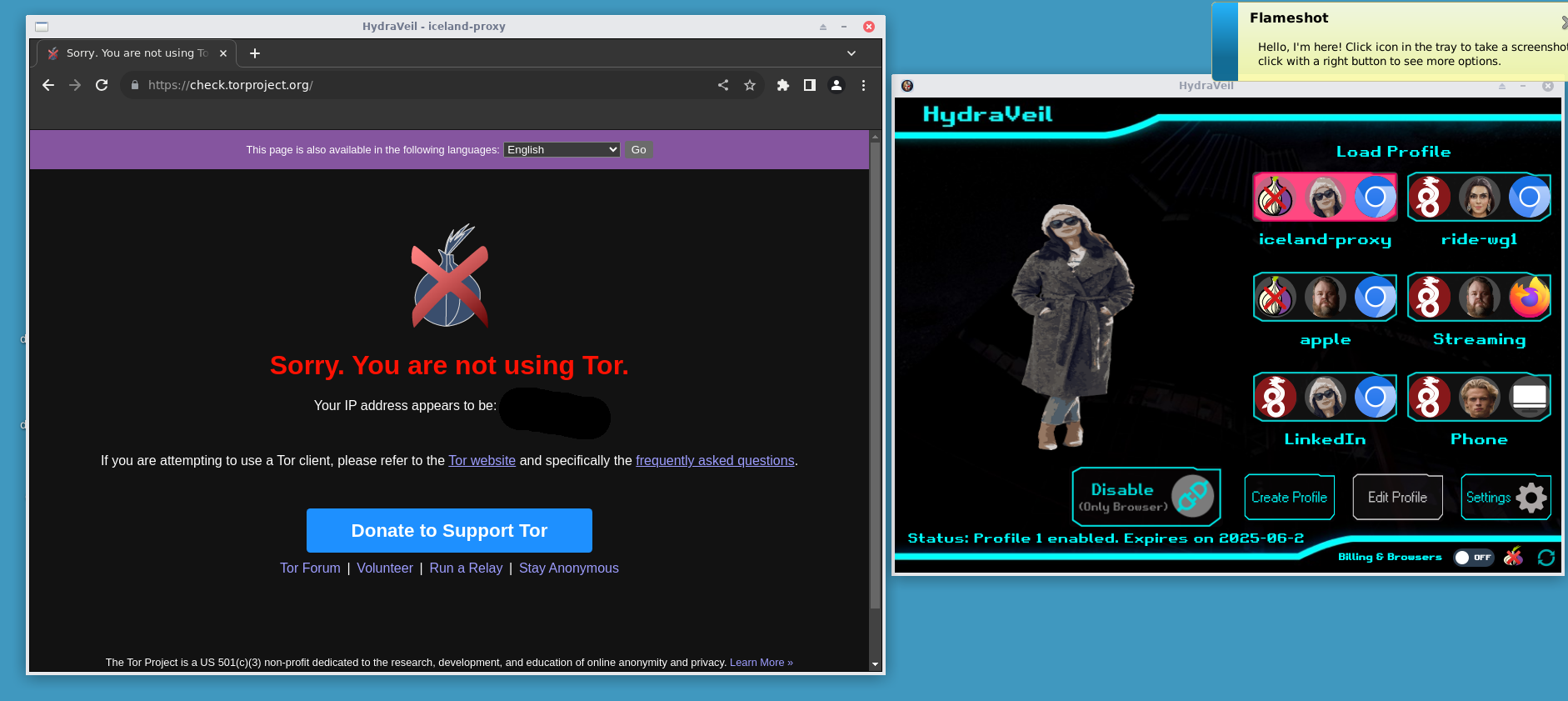Screen dimensions: 1568x701
Task: Open HydraVeil Settings with gear icon
Action: tap(1506, 497)
